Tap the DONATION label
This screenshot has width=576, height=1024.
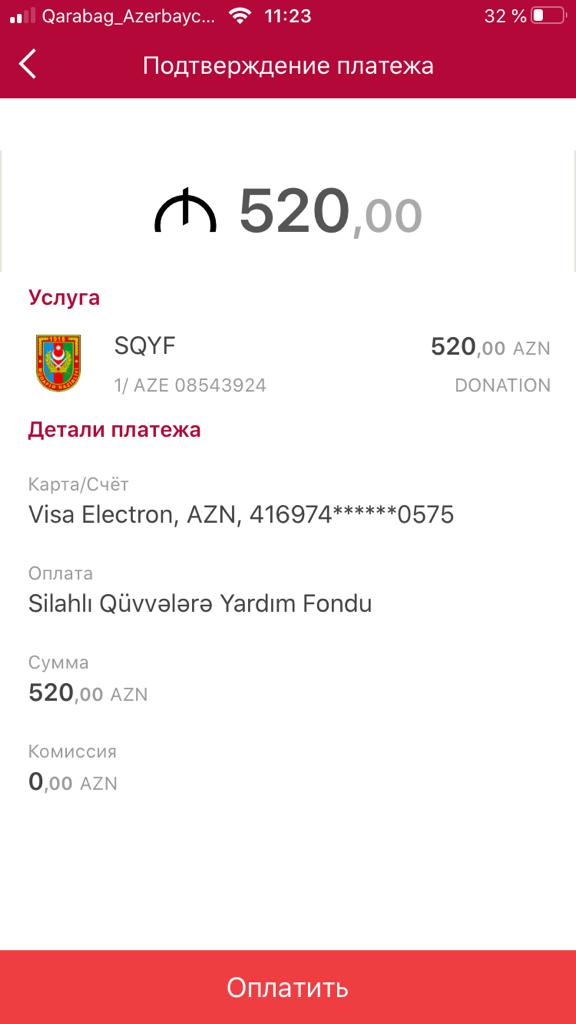(503, 385)
